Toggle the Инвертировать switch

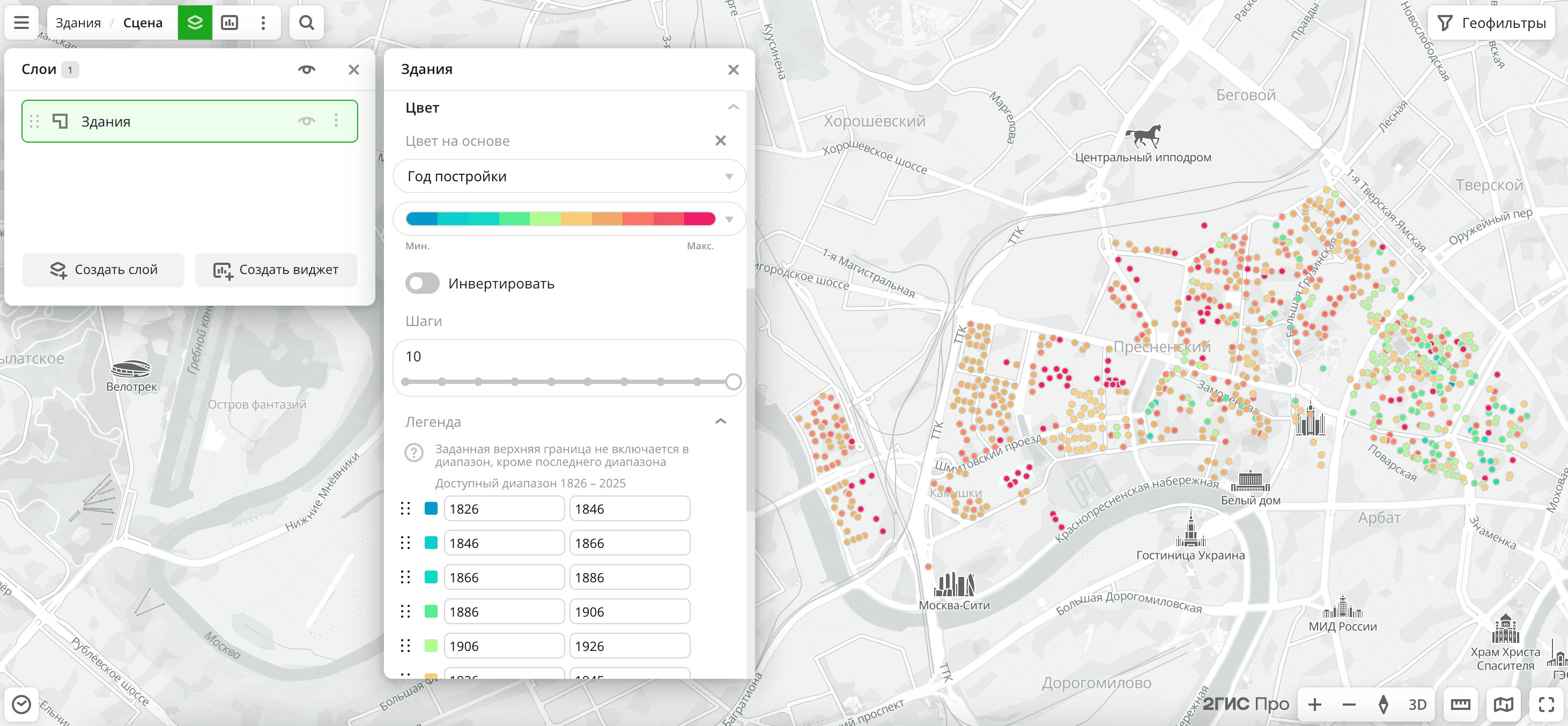422,284
